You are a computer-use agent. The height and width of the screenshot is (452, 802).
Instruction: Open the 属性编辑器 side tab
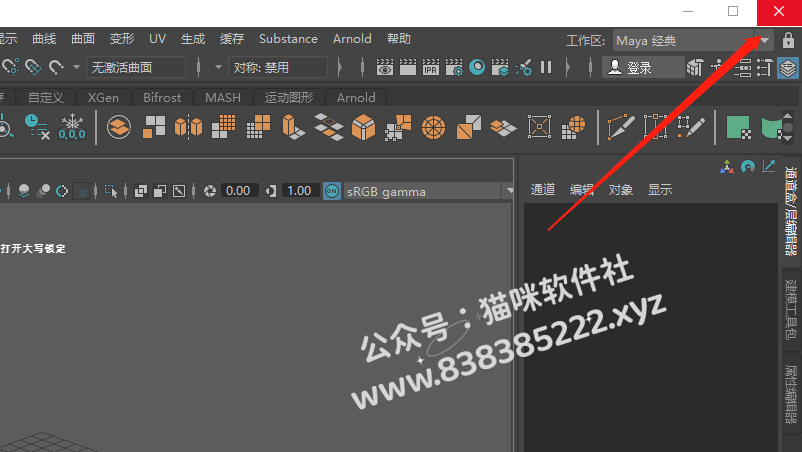(x=791, y=394)
